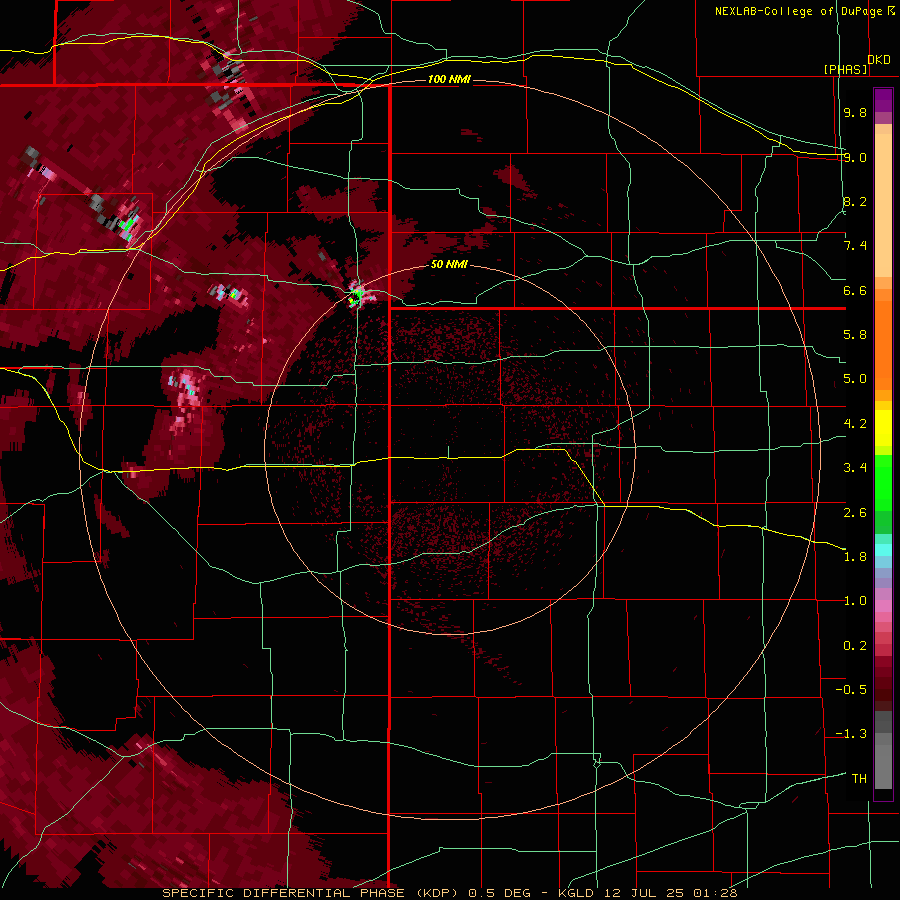Image resolution: width=900 pixels, height=900 pixels.
Task: Click the 6.6 legend value
Action: (855, 290)
